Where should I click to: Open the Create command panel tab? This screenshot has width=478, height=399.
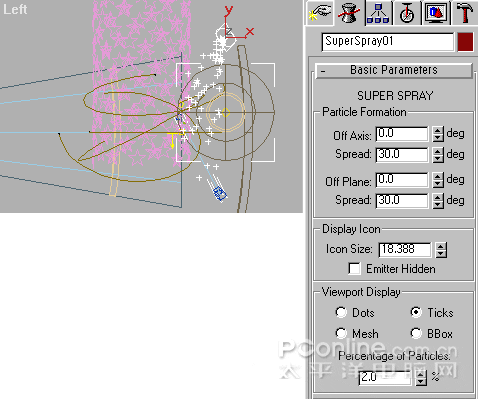pos(319,13)
